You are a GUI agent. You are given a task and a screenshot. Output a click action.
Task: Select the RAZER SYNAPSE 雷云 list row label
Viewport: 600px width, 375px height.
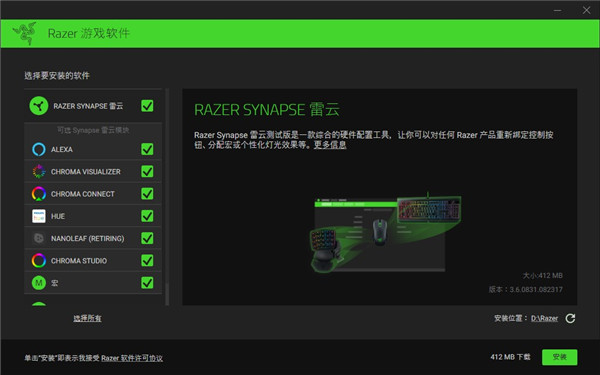coord(88,106)
